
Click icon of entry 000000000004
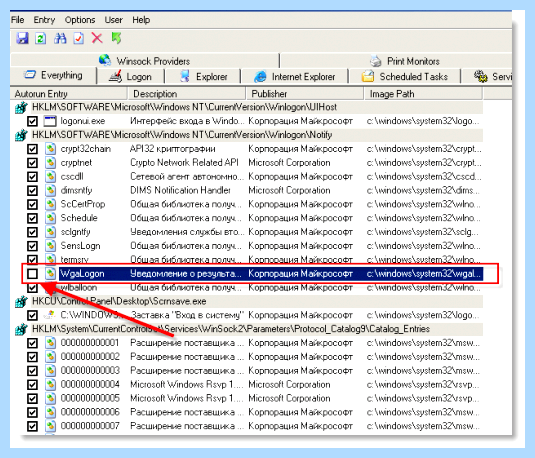pyautogui.click(x=50, y=385)
